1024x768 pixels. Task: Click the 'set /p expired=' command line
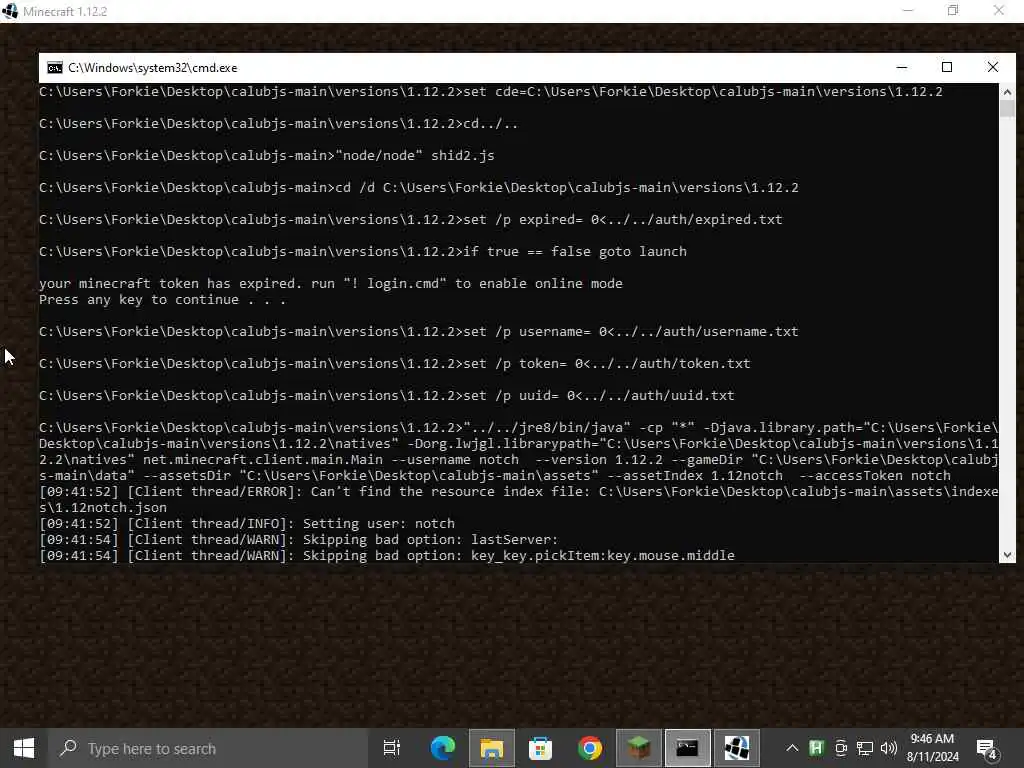pos(411,219)
